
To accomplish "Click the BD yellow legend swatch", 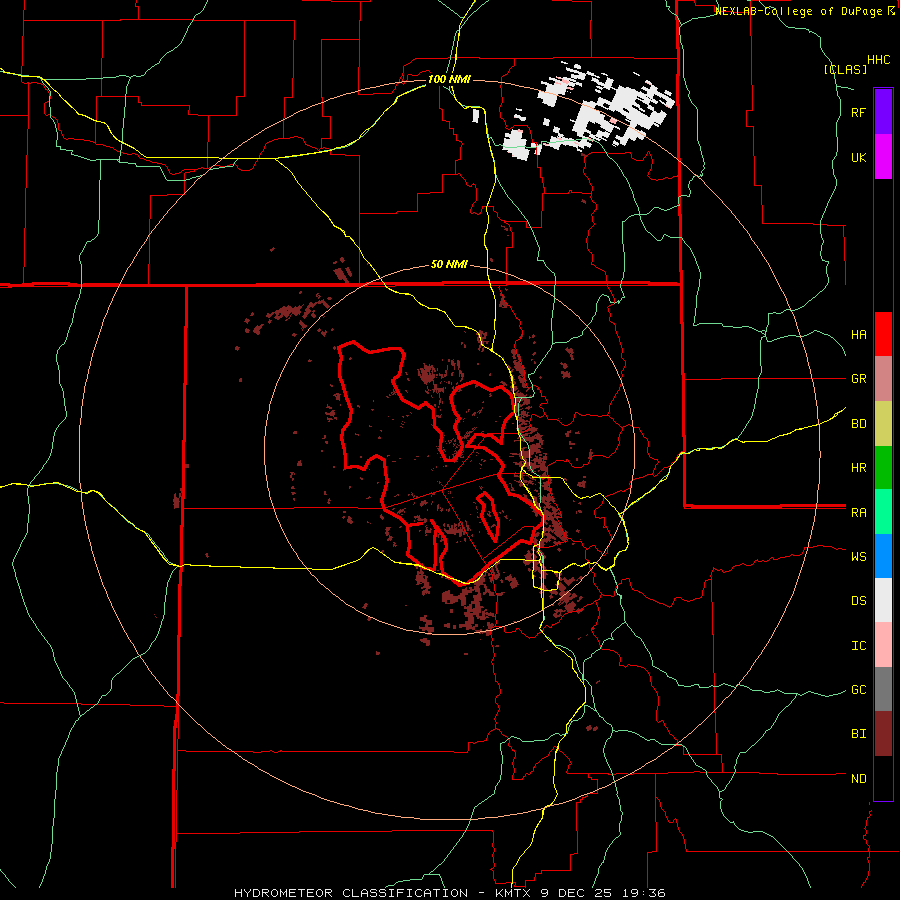I will 883,424.
